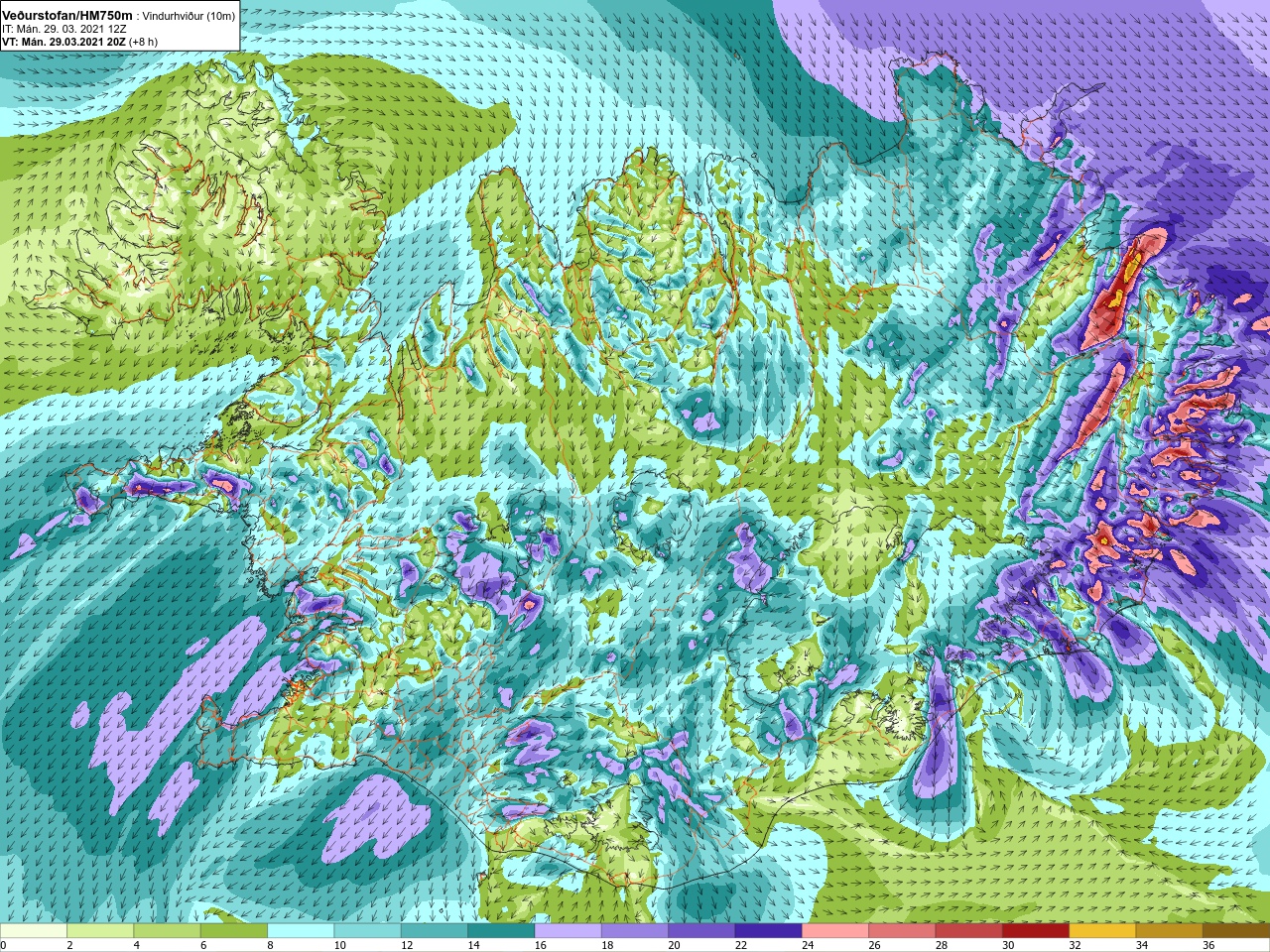Pick the 18–20 light purple legend swatch
The image size is (1270, 952).
[635, 930]
